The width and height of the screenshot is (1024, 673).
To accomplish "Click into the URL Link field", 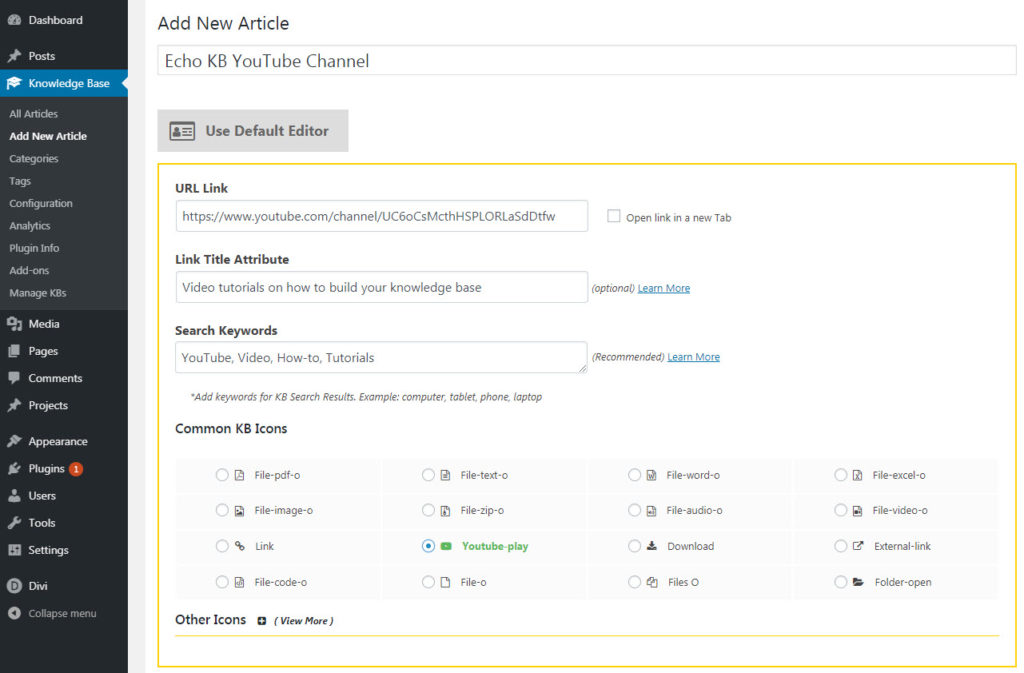I will (381, 216).
